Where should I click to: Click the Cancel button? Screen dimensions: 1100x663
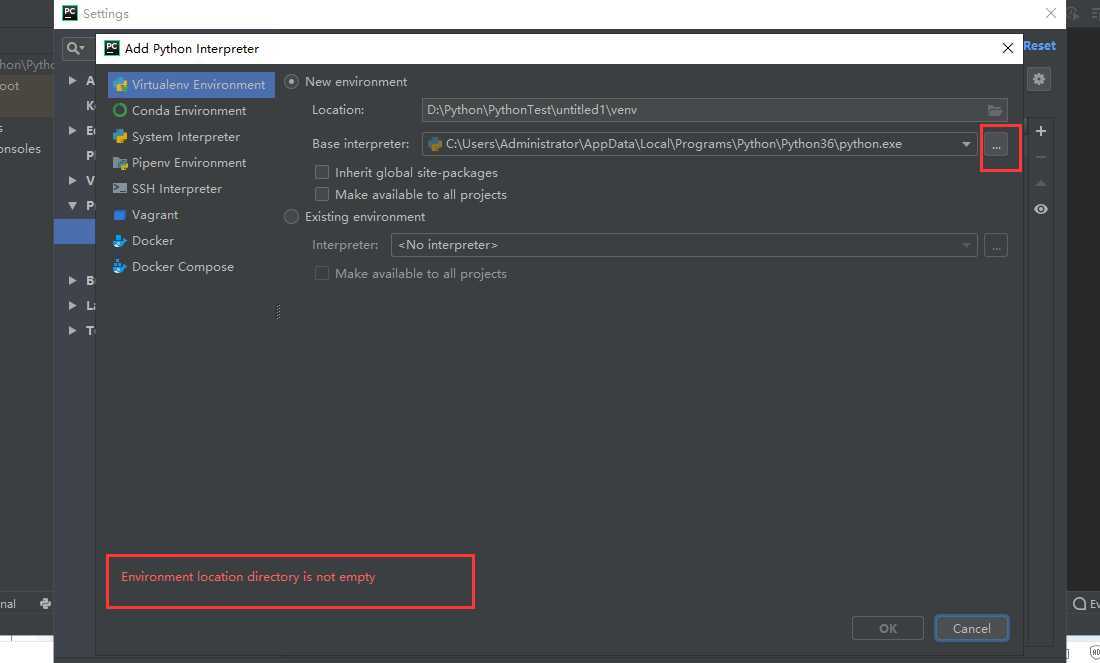(972, 629)
